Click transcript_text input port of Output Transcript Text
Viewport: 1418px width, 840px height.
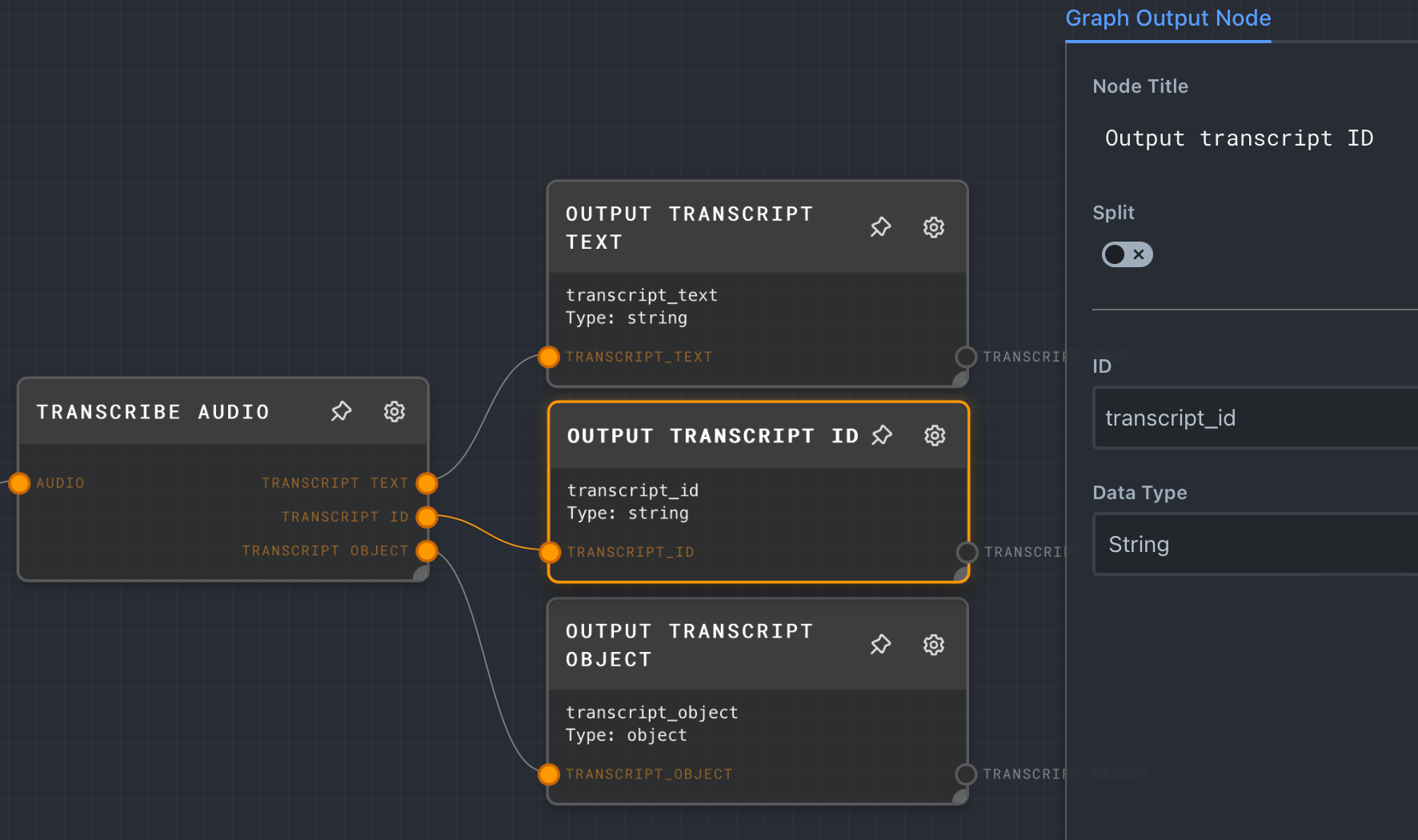tap(549, 357)
